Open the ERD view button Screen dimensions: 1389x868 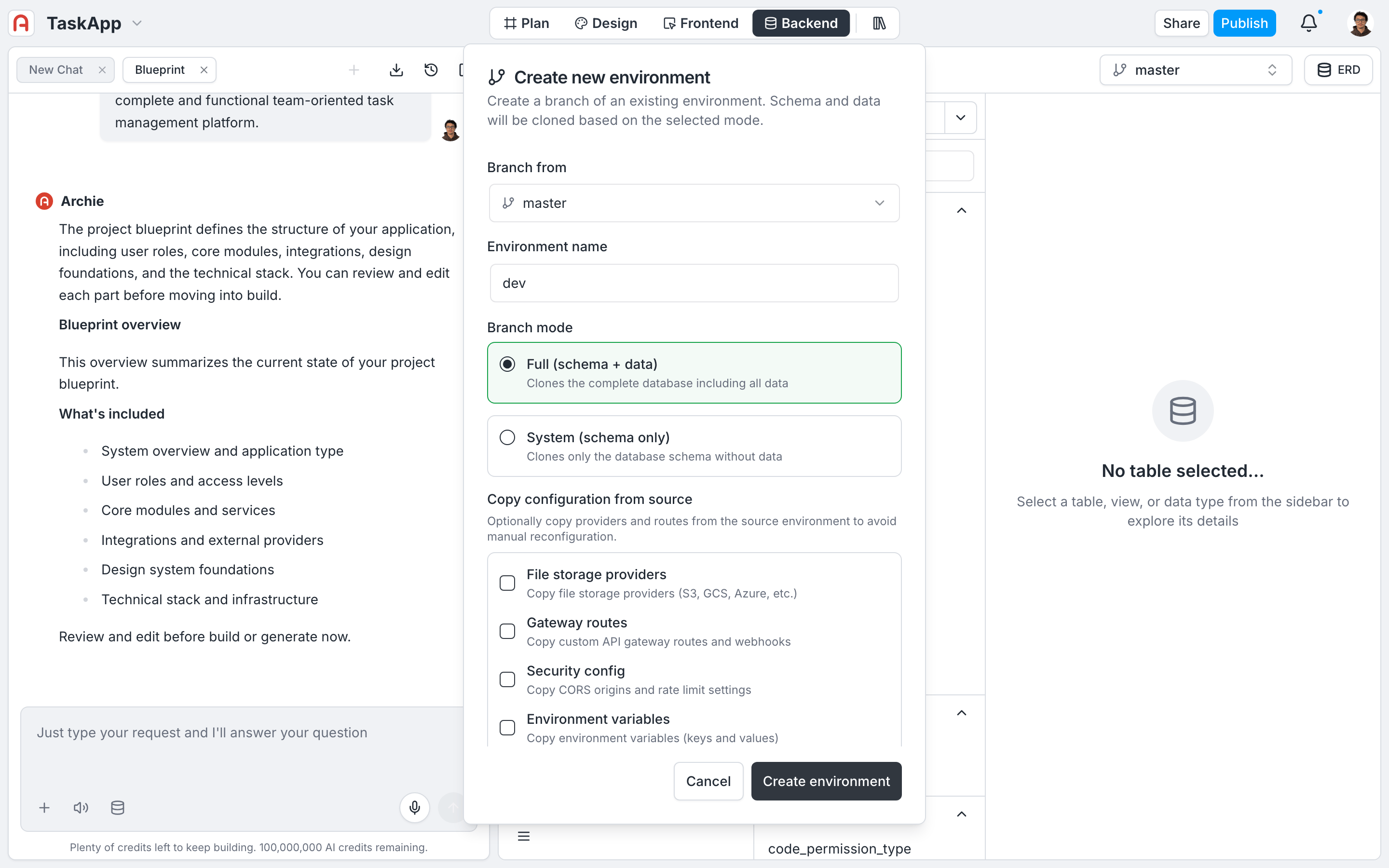coord(1338,70)
